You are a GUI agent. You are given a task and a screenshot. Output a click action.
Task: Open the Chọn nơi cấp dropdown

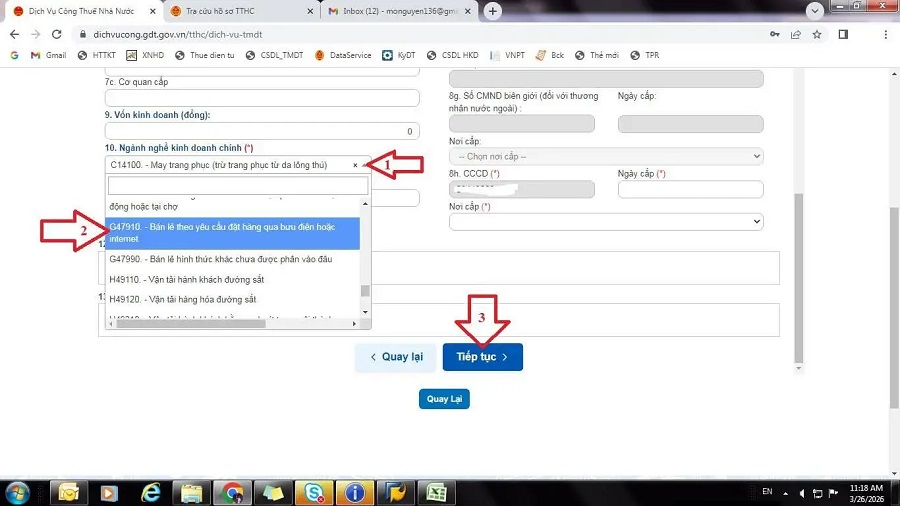606,156
